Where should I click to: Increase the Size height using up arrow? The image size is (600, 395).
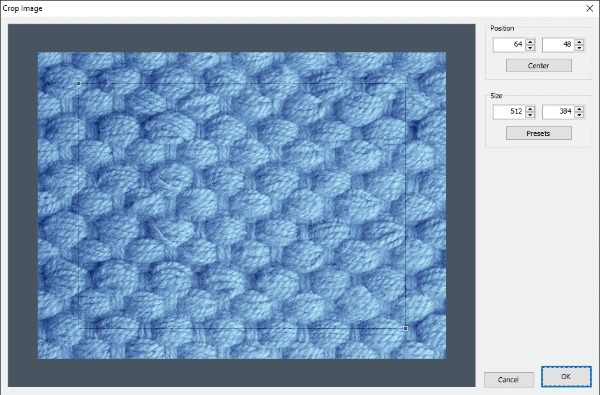pos(579,109)
